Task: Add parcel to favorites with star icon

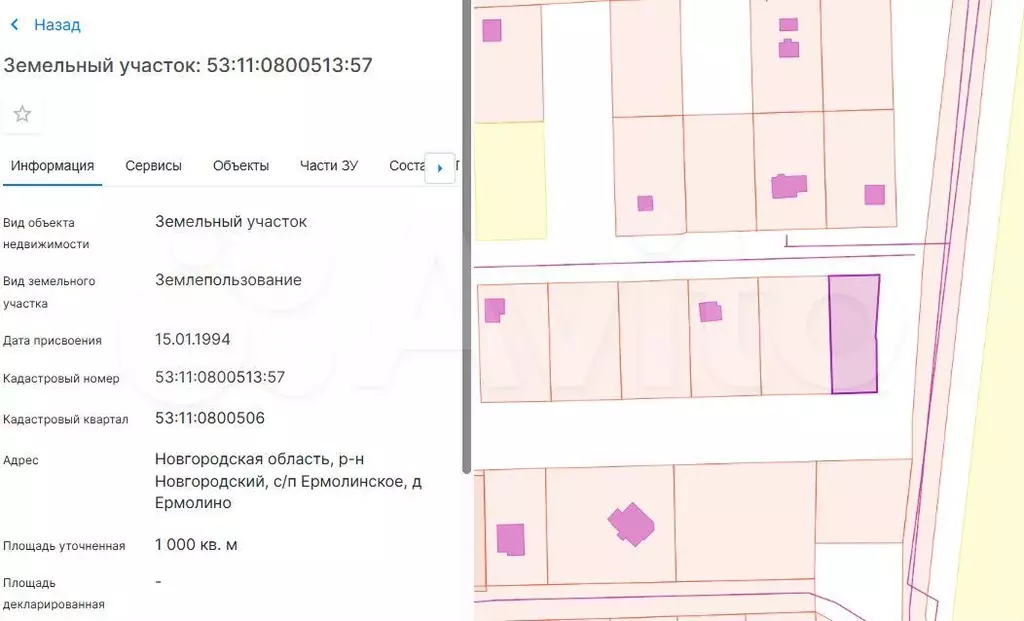Action: coord(22,114)
